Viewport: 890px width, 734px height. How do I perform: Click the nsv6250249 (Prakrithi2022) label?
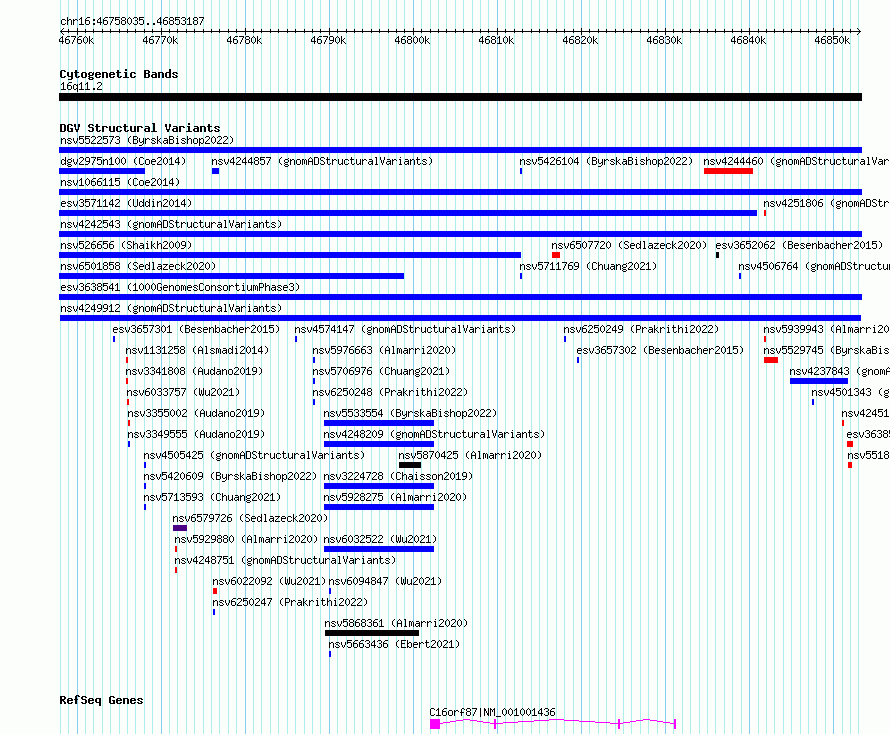click(641, 329)
